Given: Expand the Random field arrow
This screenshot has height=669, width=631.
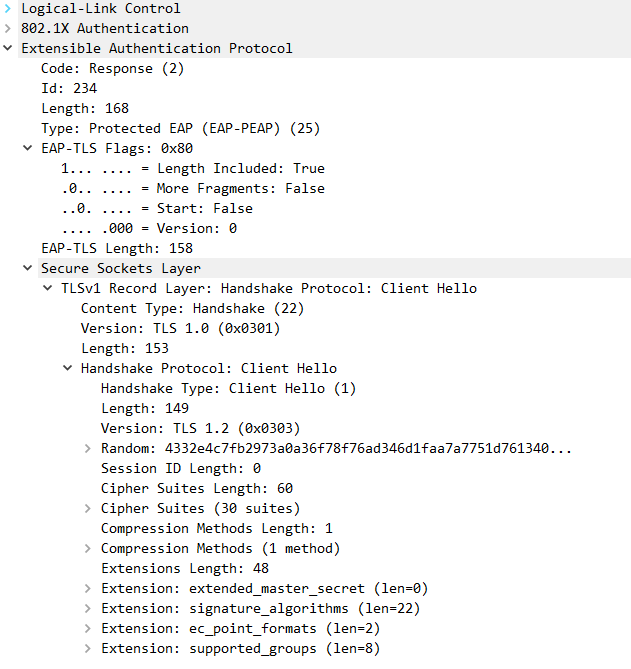Looking at the screenshot, I should pos(89,448).
